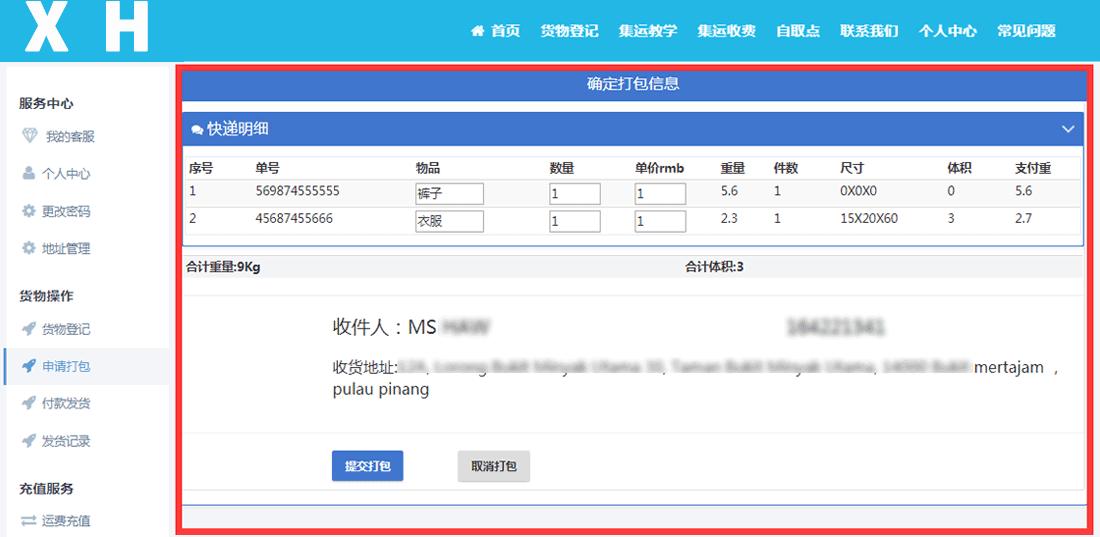1100x537 pixels.
Task: Click the 物品 input field containing 裤子
Action: click(x=449, y=193)
